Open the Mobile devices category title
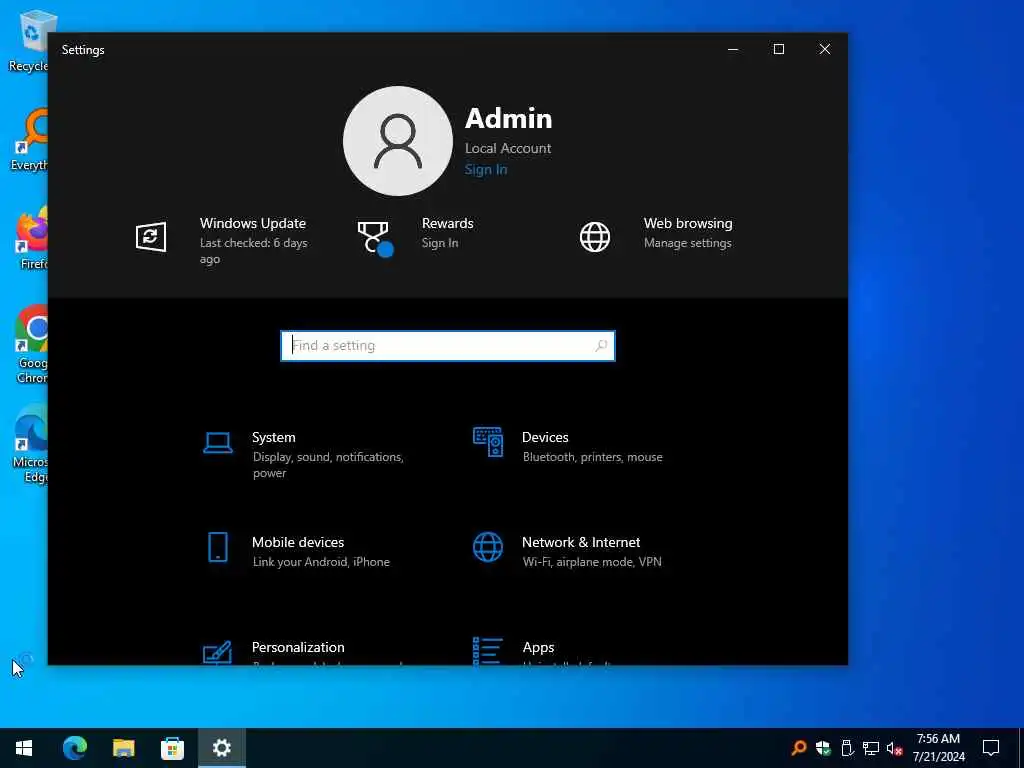 298,543
